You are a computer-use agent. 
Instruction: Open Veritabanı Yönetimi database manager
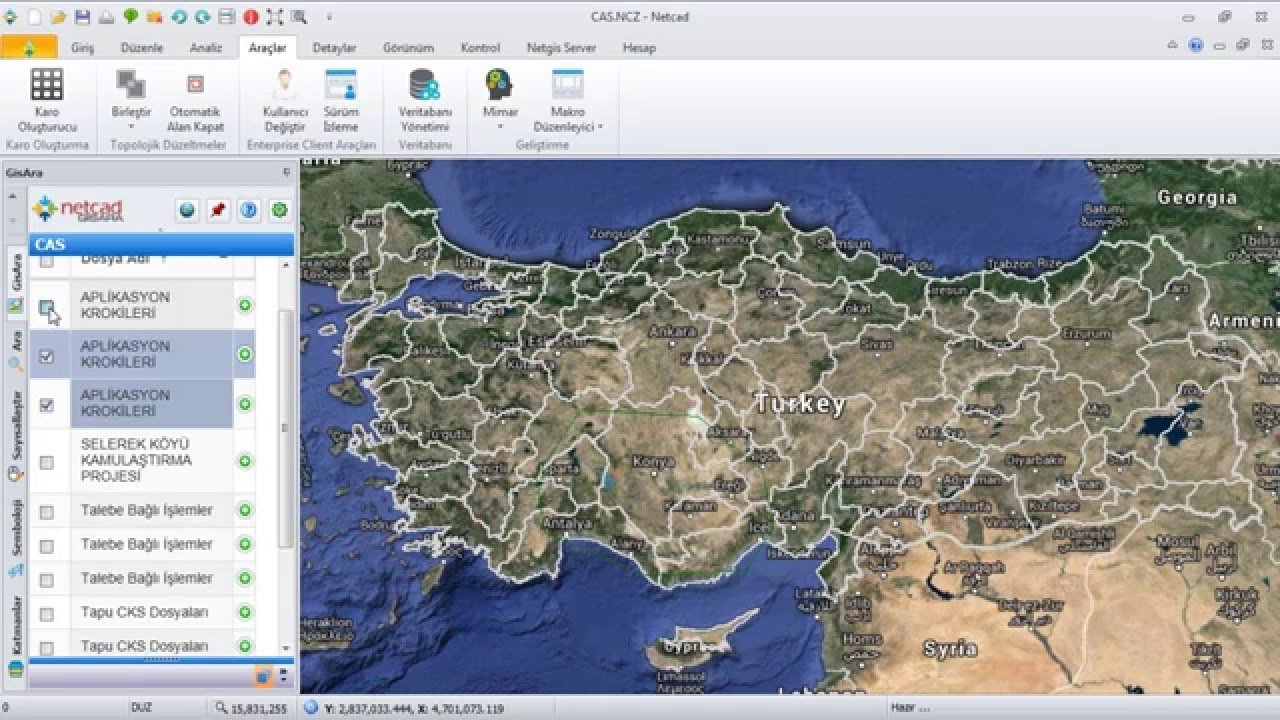(425, 101)
